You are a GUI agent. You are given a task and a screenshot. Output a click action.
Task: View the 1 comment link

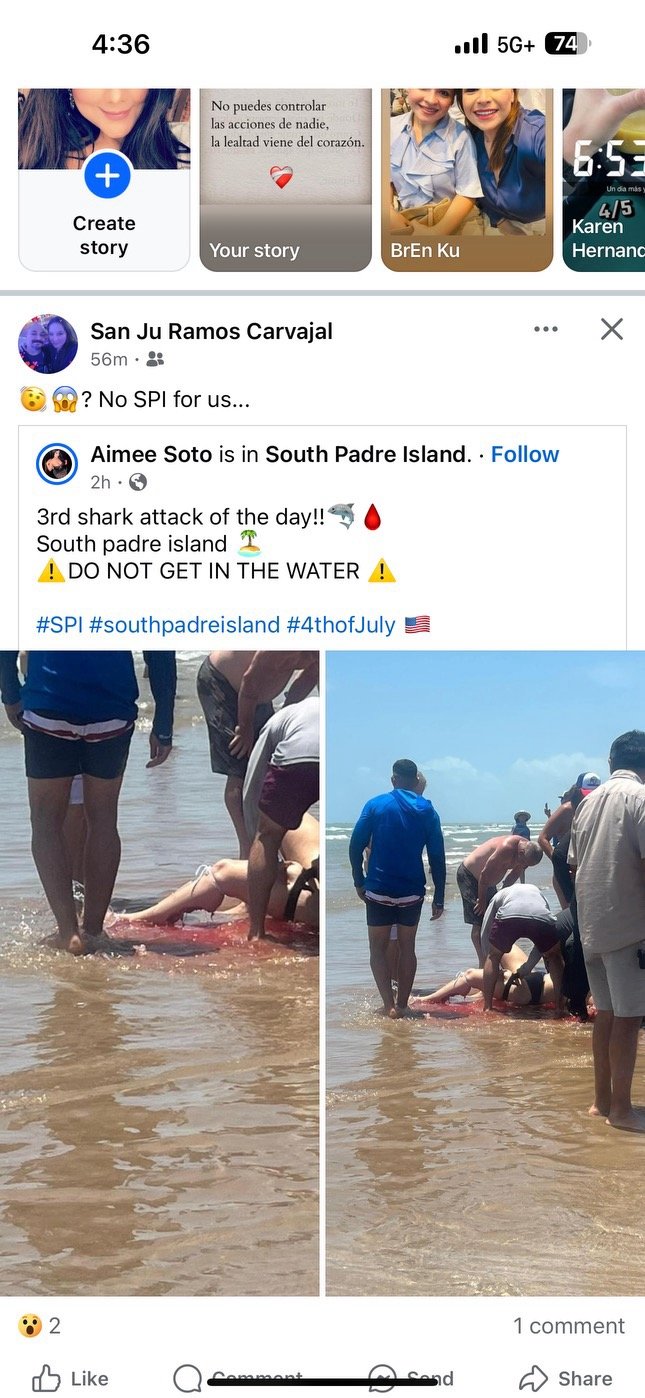point(569,1326)
